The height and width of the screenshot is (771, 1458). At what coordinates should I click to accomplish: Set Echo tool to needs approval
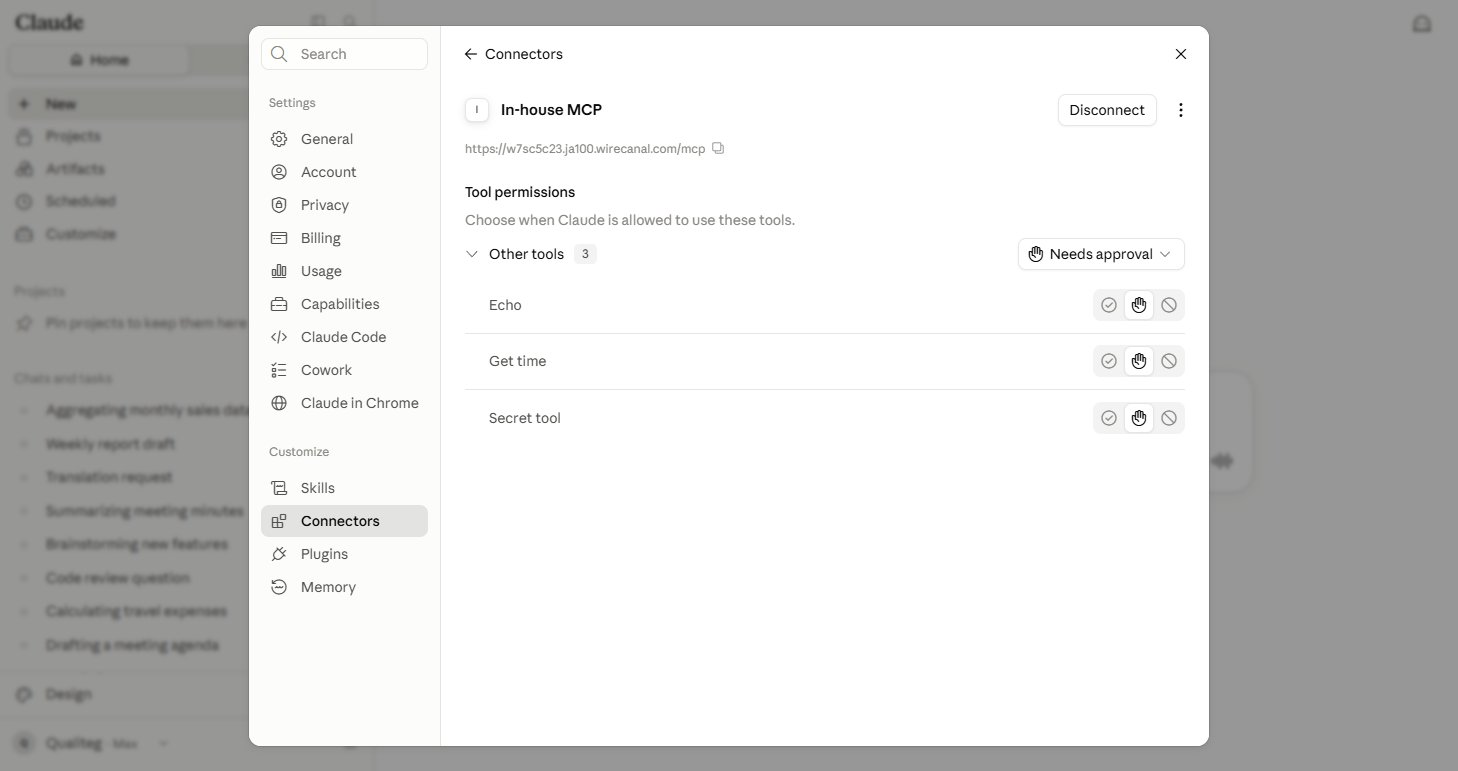(1139, 305)
